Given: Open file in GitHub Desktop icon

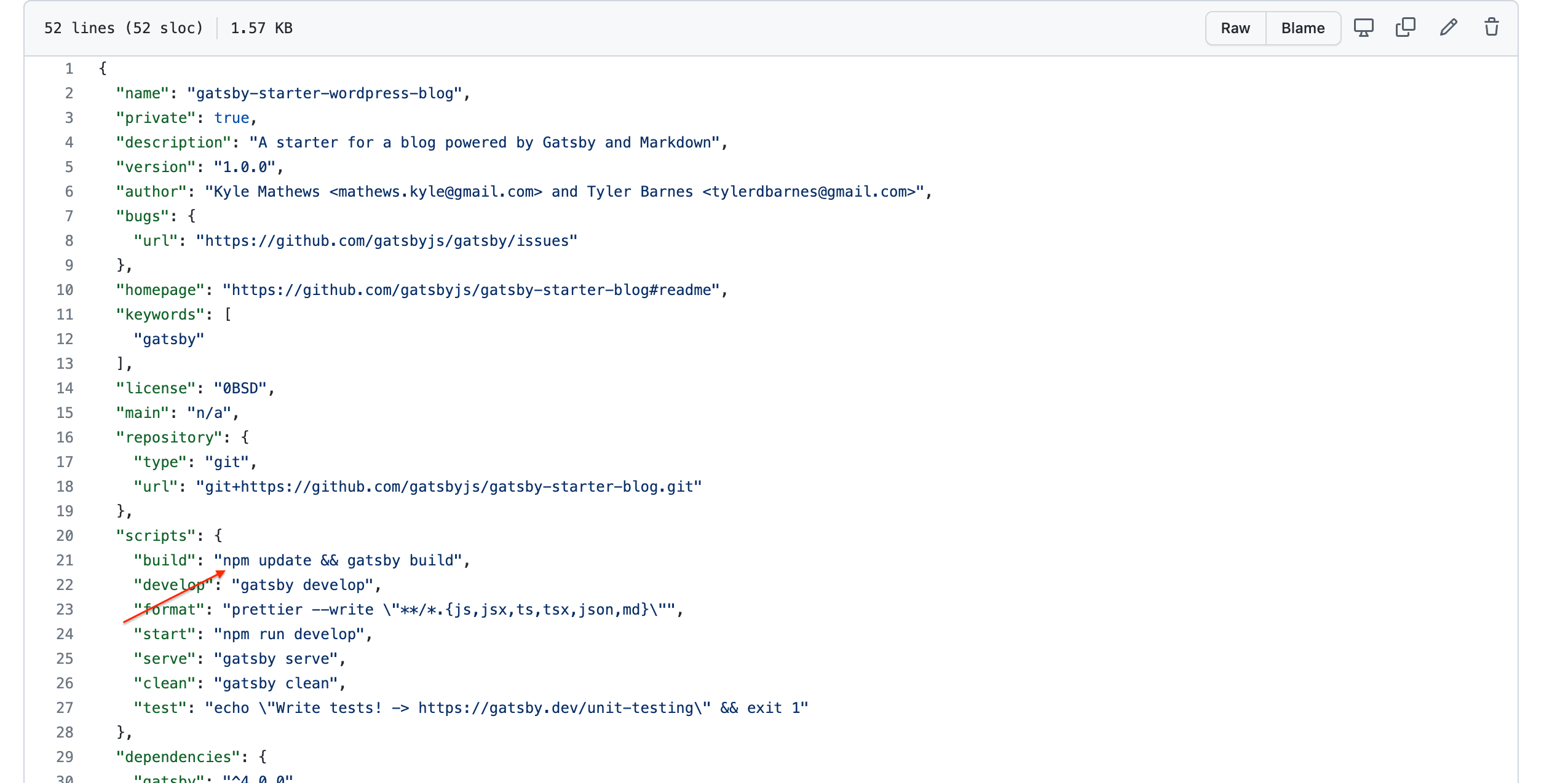Looking at the screenshot, I should [1363, 28].
